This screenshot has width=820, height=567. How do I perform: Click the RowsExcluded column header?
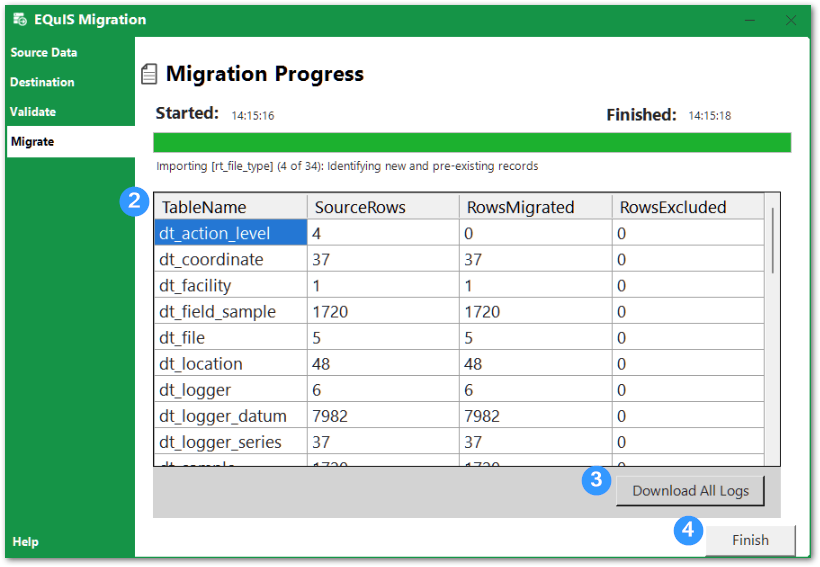(x=688, y=207)
